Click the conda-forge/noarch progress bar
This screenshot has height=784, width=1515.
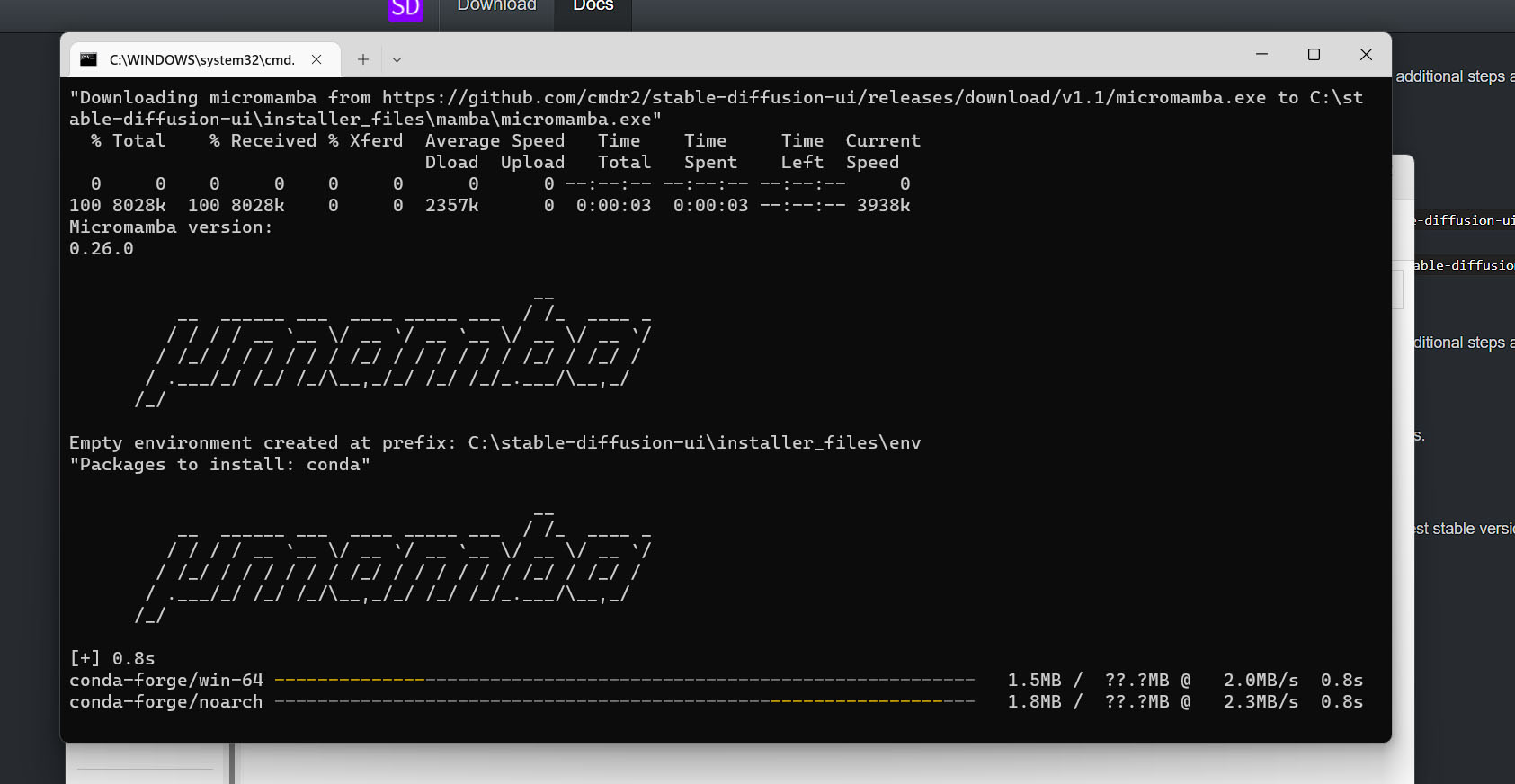[x=625, y=702]
